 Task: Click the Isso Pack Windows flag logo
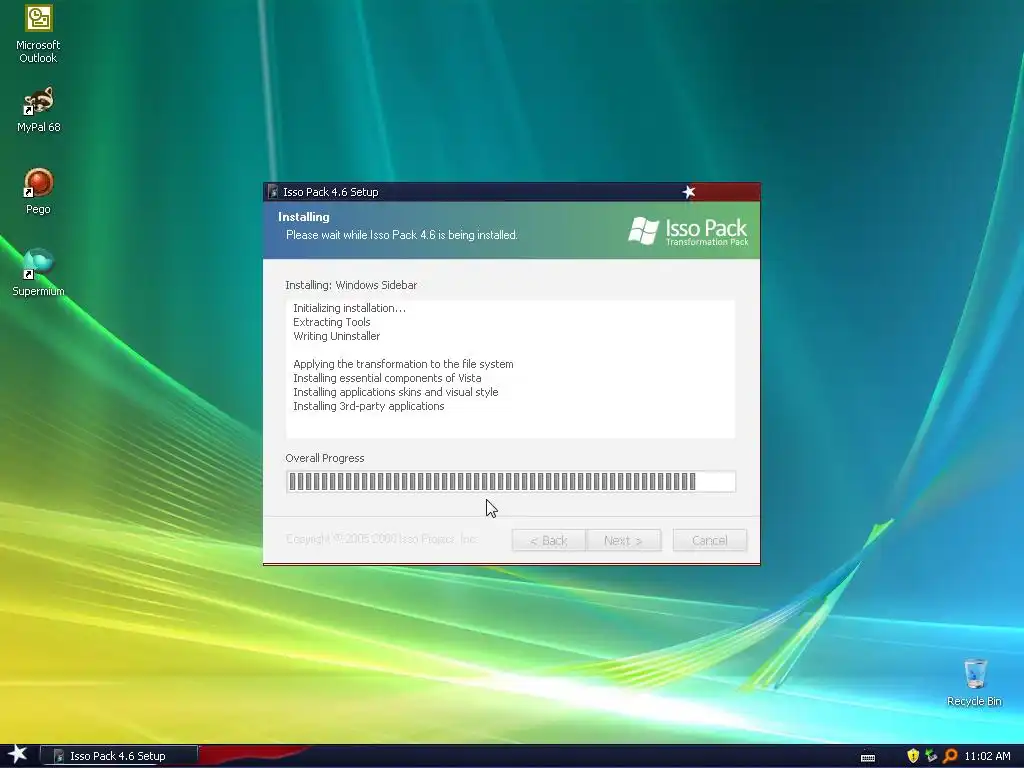pos(643,231)
